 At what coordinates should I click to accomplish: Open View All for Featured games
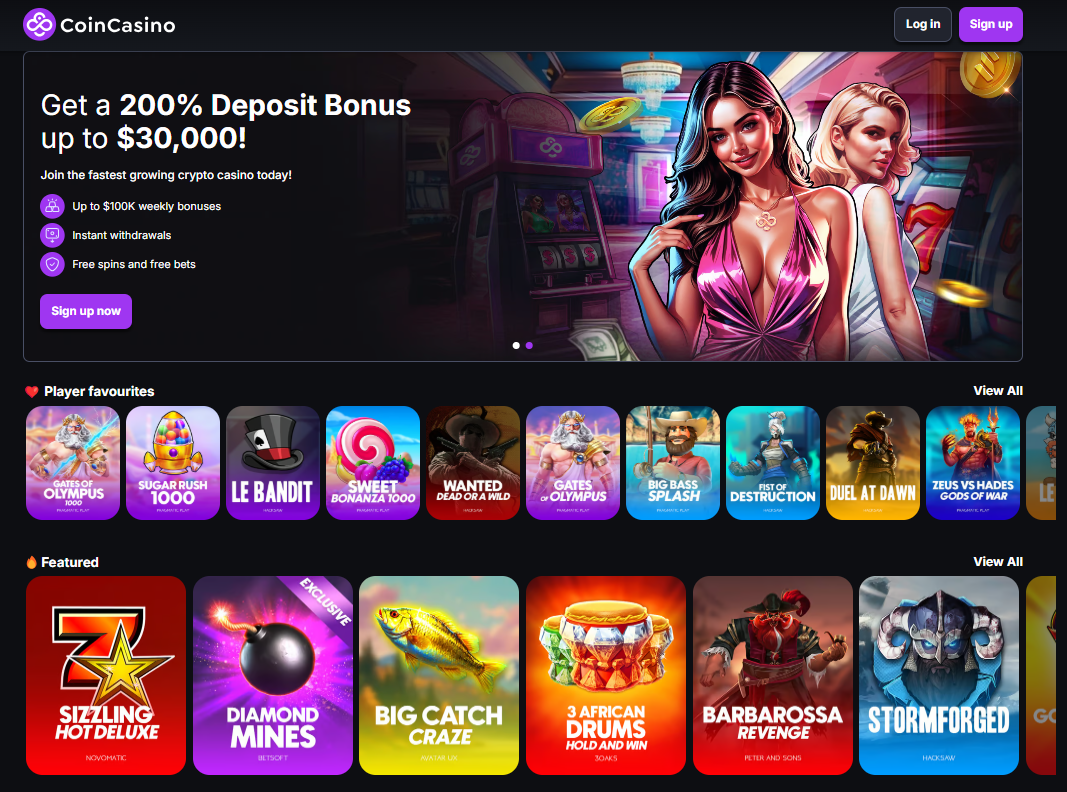click(998, 561)
